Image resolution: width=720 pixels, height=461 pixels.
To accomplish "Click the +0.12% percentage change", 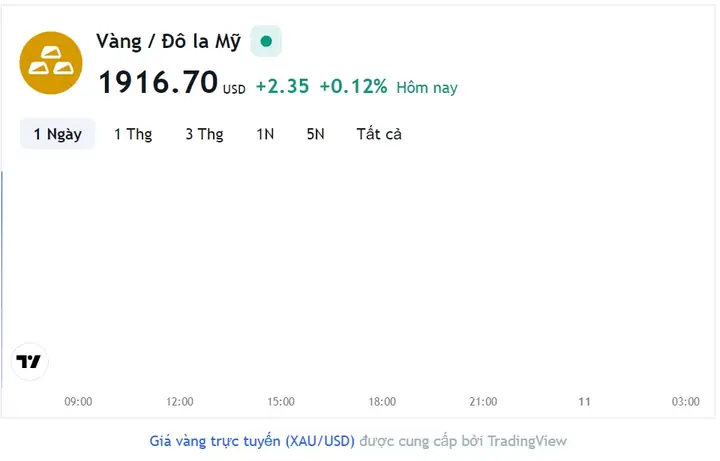I will 353,86.
